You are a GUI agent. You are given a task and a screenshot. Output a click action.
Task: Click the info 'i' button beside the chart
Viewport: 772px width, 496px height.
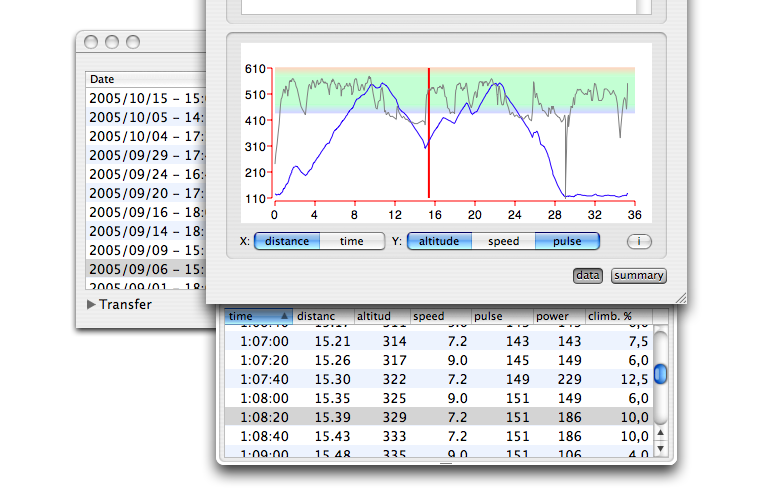[x=639, y=241]
